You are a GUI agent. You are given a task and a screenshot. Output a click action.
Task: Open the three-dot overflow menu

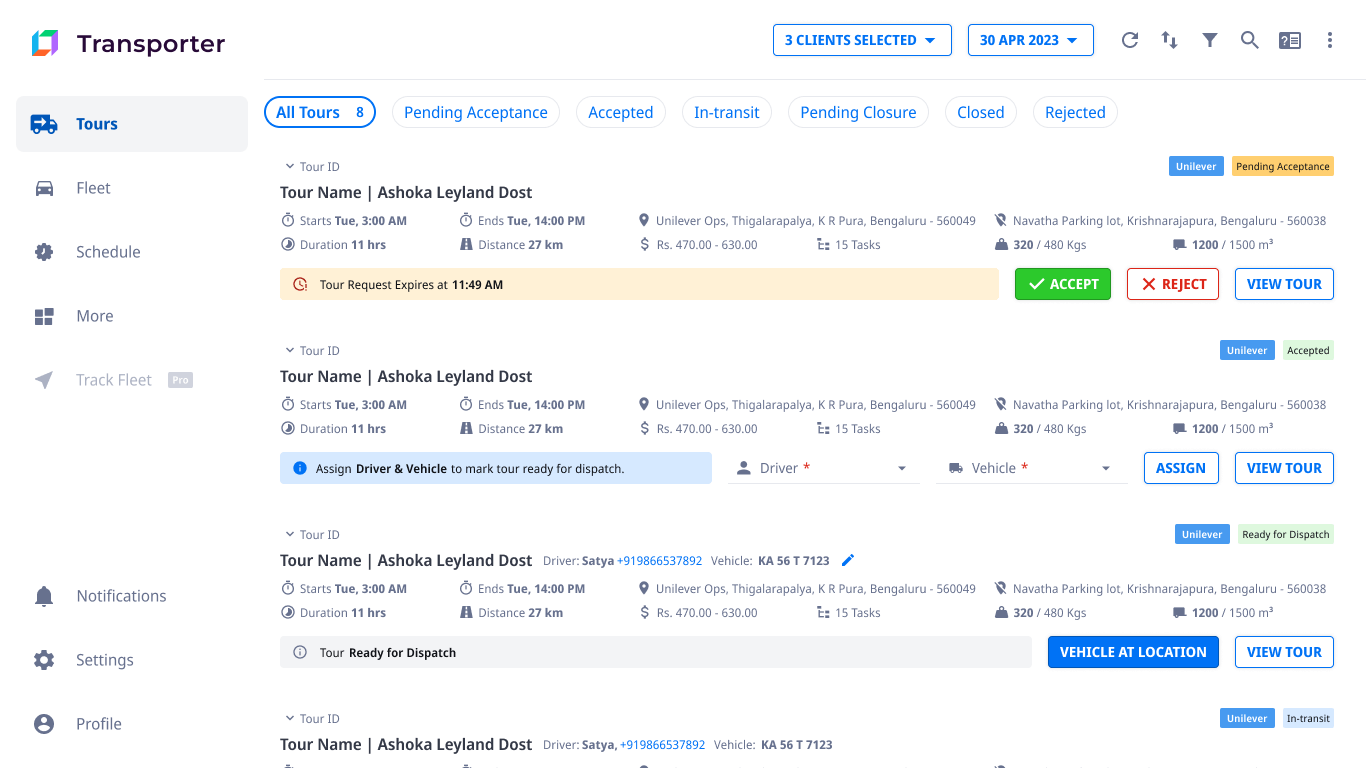click(1330, 40)
